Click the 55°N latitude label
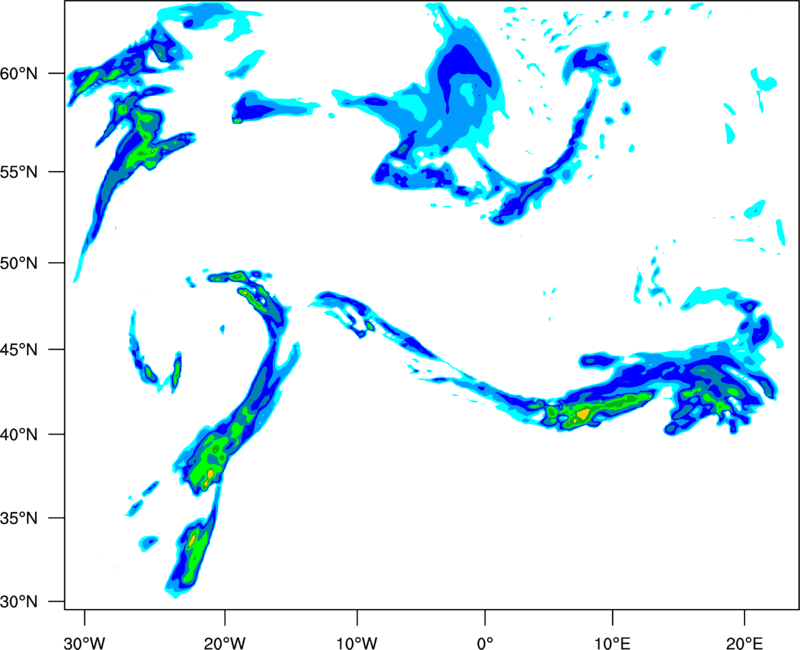Image resolution: width=800 pixels, height=650 pixels. click(19, 172)
